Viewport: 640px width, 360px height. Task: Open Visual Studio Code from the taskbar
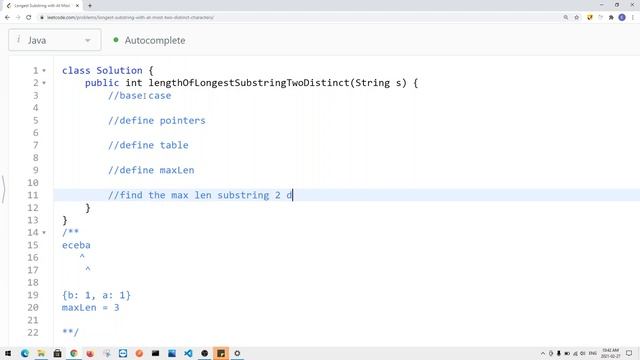188,353
